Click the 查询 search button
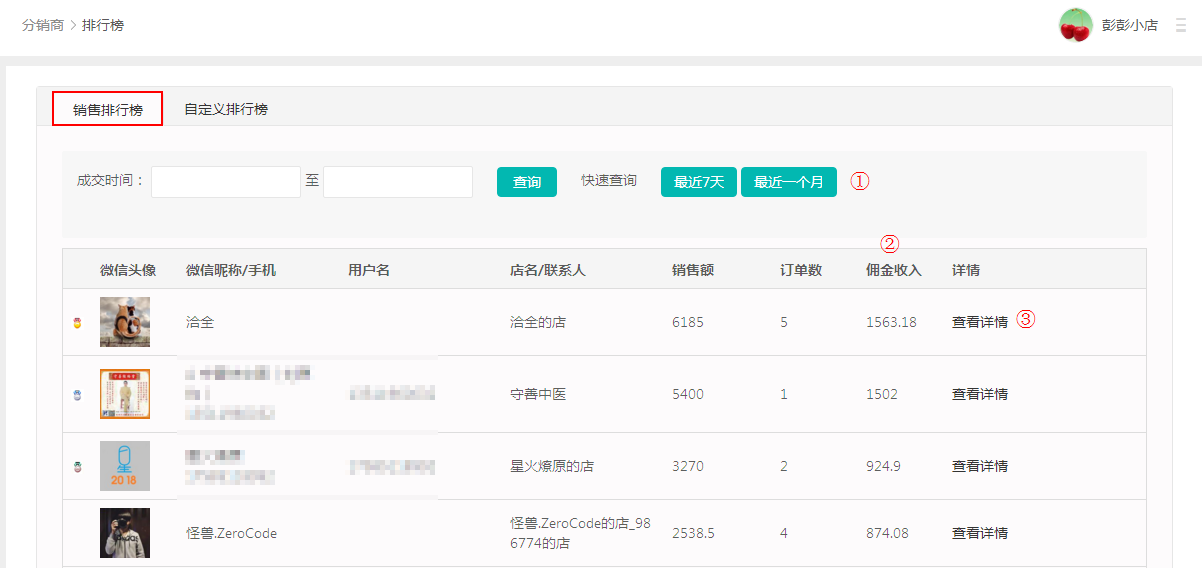 [527, 182]
